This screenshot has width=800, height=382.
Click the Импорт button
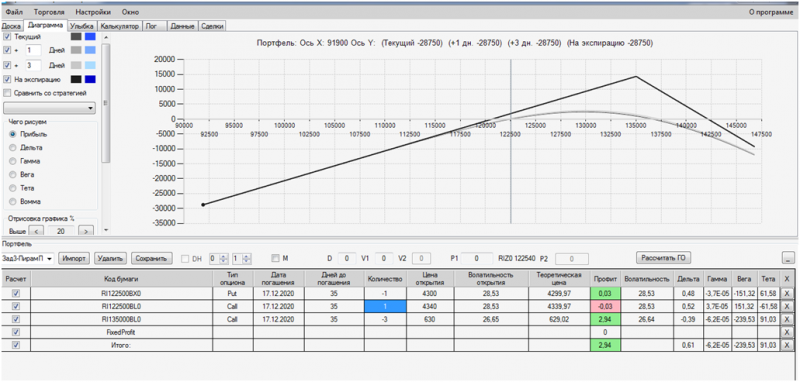(74, 259)
